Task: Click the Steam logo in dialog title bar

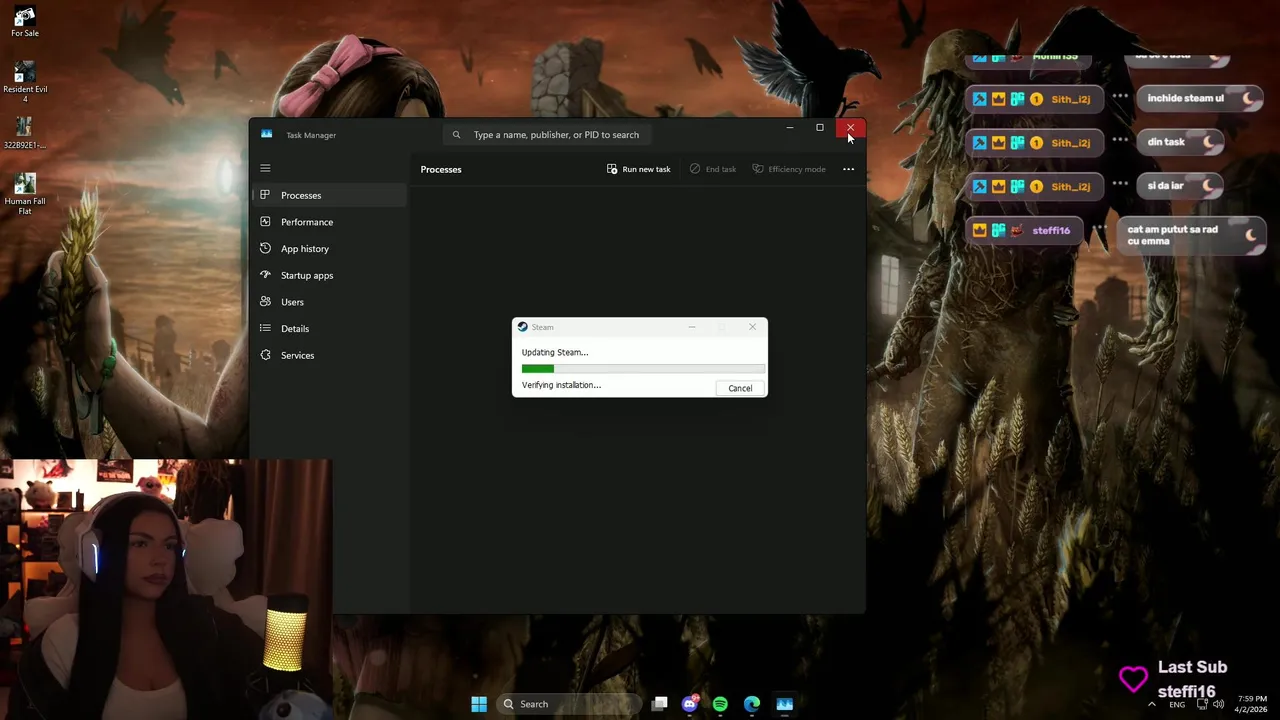Action: click(x=522, y=327)
